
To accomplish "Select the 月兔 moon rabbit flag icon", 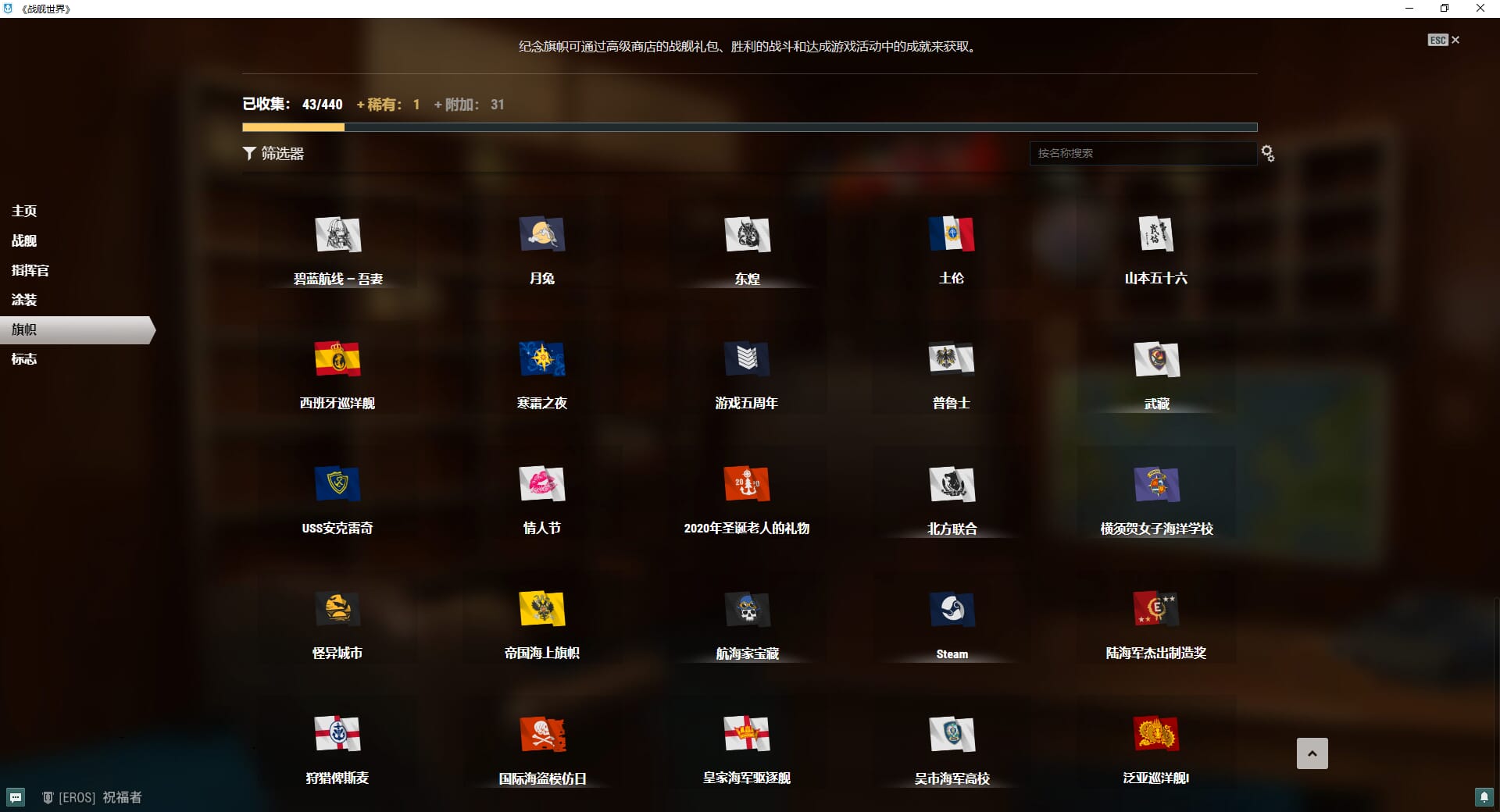I will [x=542, y=234].
